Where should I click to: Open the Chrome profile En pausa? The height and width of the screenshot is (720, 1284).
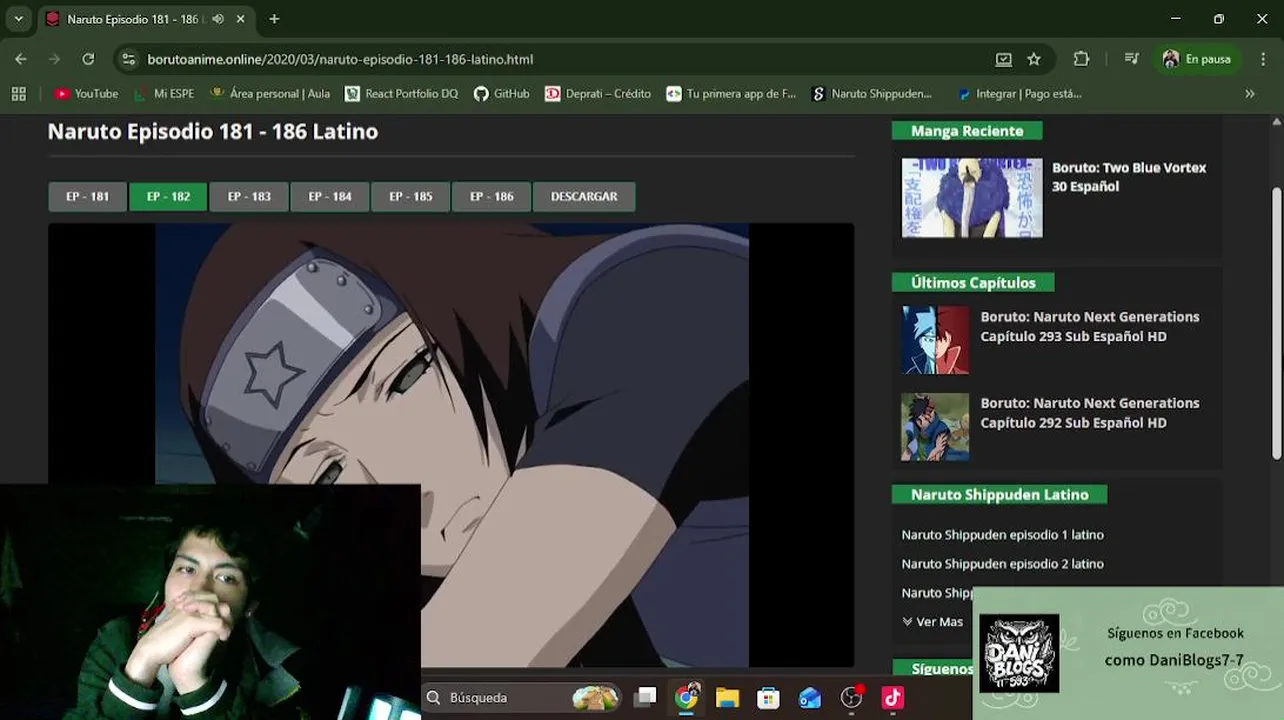[1198, 59]
